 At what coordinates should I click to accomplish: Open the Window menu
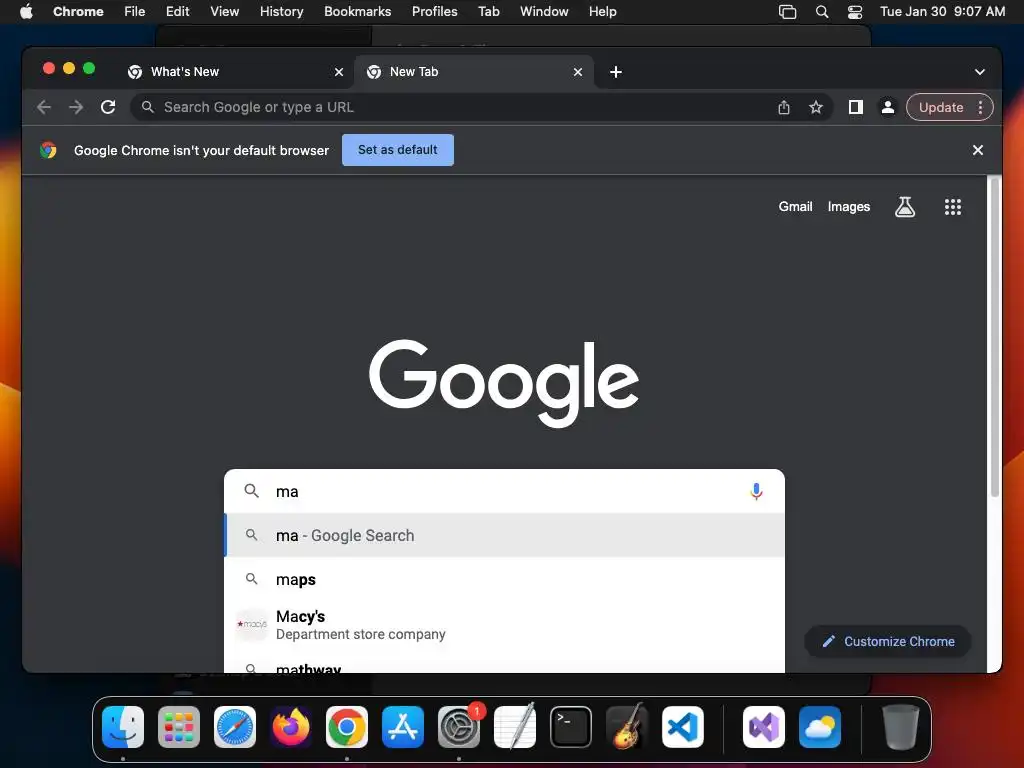544,12
